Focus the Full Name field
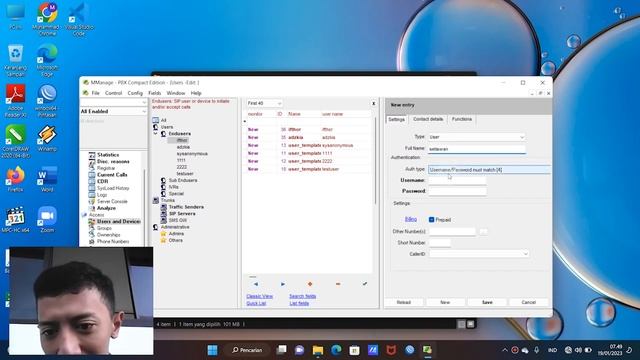The image size is (640, 360). point(477,149)
